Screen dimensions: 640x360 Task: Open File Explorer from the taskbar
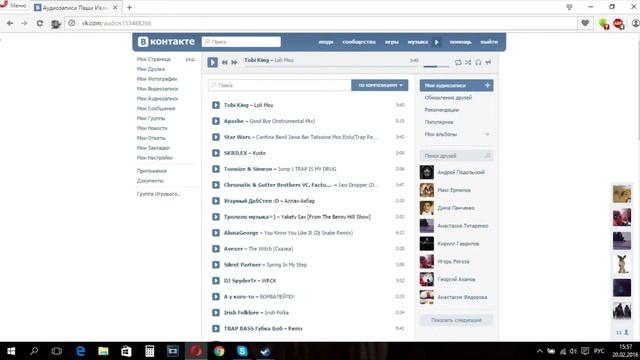coord(103,351)
